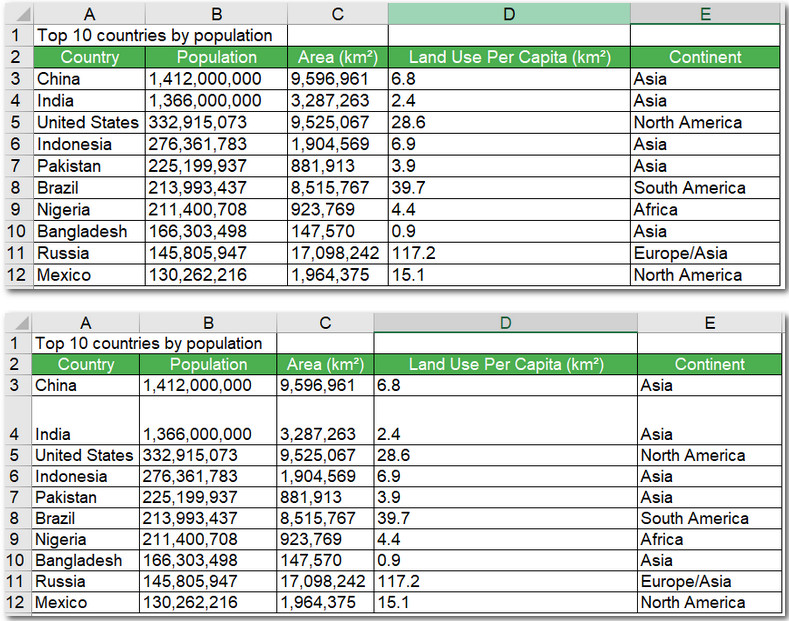Image resolution: width=789 pixels, height=621 pixels.
Task: Select row 5 header in the upper table
Action: tap(19, 122)
